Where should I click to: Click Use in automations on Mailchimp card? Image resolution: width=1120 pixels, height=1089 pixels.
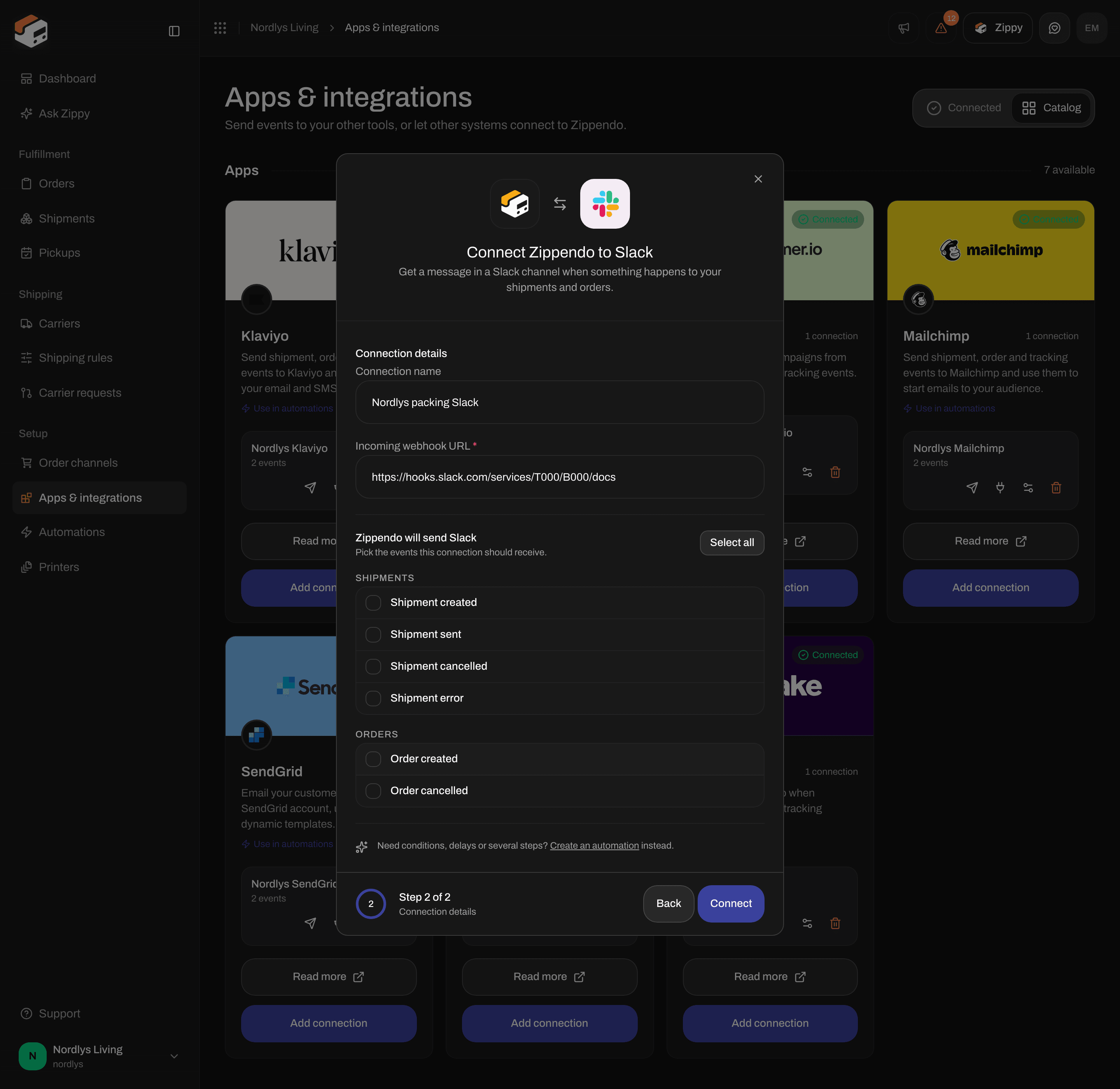point(949,408)
